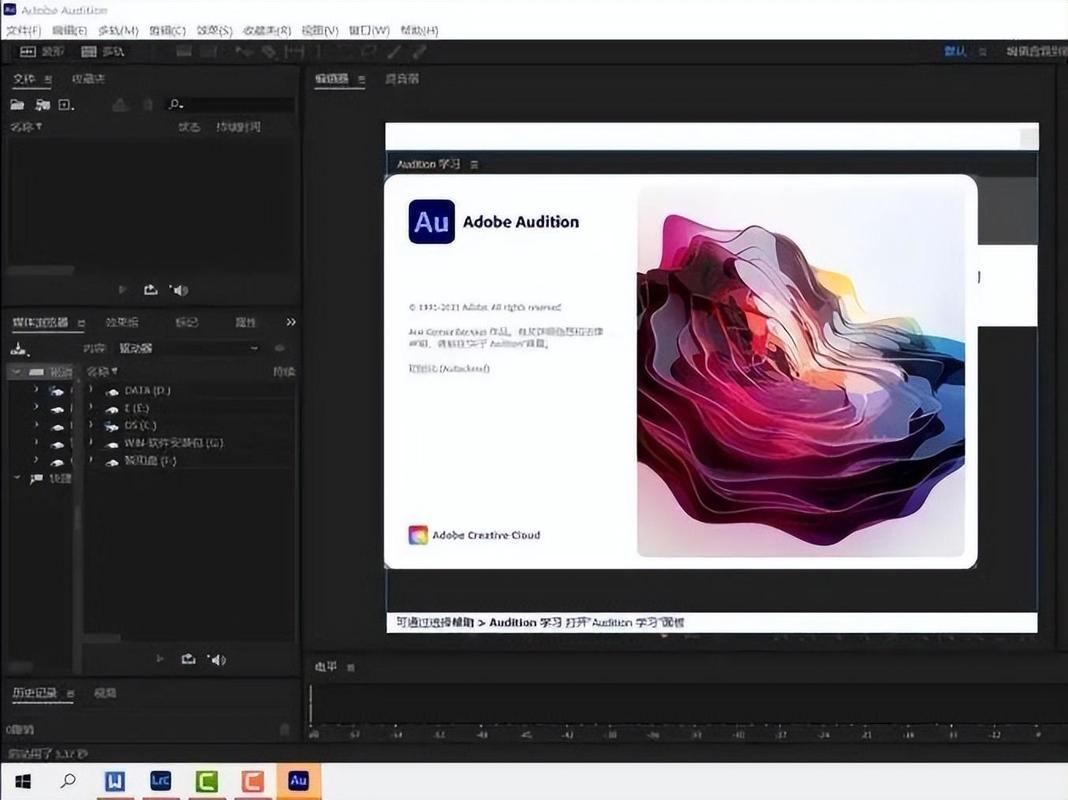Click the trash icon in History panel

(285, 729)
